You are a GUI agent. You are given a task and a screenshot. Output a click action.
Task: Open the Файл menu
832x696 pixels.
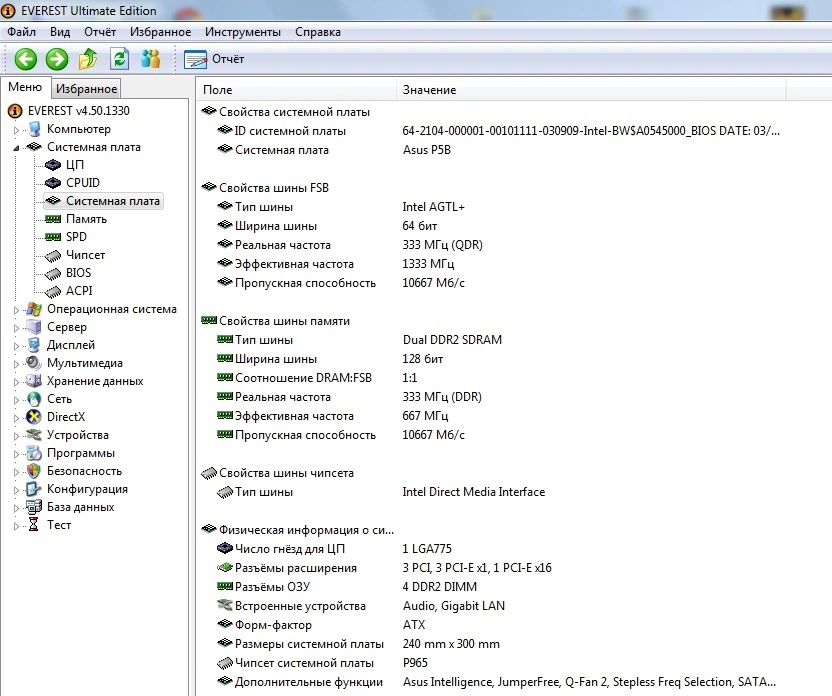(x=21, y=32)
